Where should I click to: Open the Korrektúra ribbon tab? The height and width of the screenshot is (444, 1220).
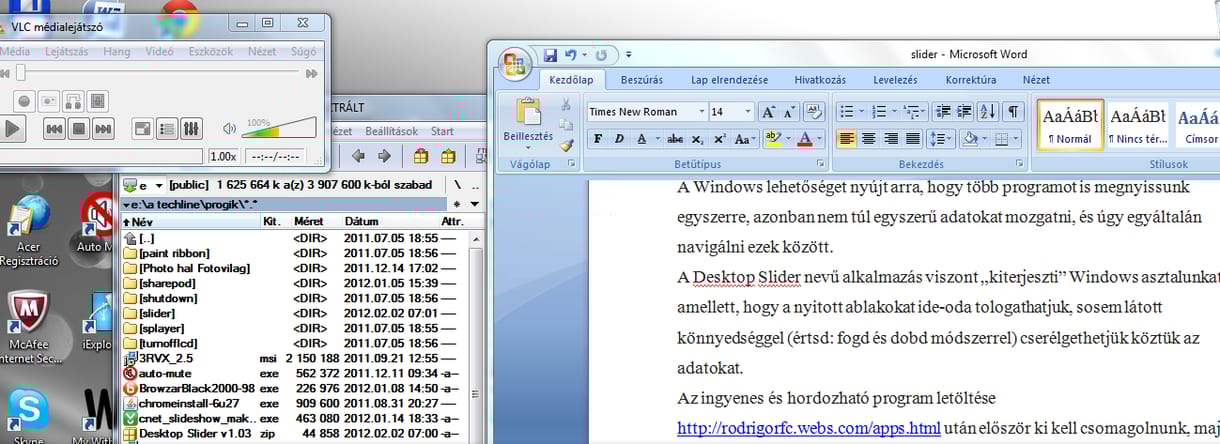971,80
